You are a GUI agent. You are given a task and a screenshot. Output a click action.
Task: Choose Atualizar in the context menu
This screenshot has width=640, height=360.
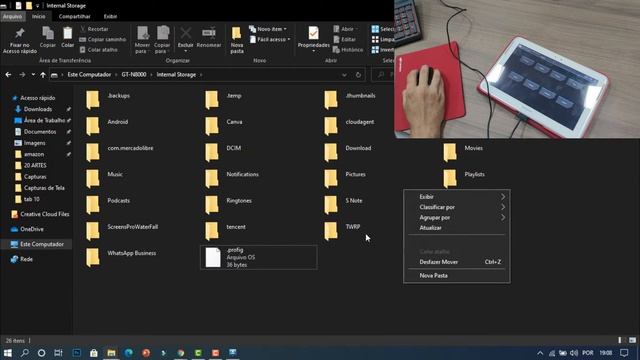[x=456, y=228]
